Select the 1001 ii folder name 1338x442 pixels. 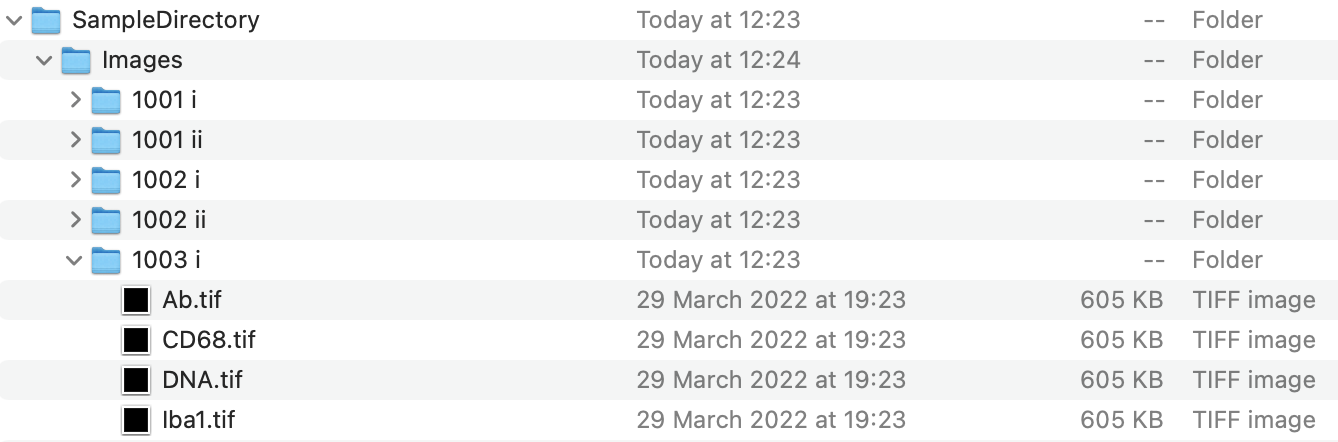[x=168, y=140]
